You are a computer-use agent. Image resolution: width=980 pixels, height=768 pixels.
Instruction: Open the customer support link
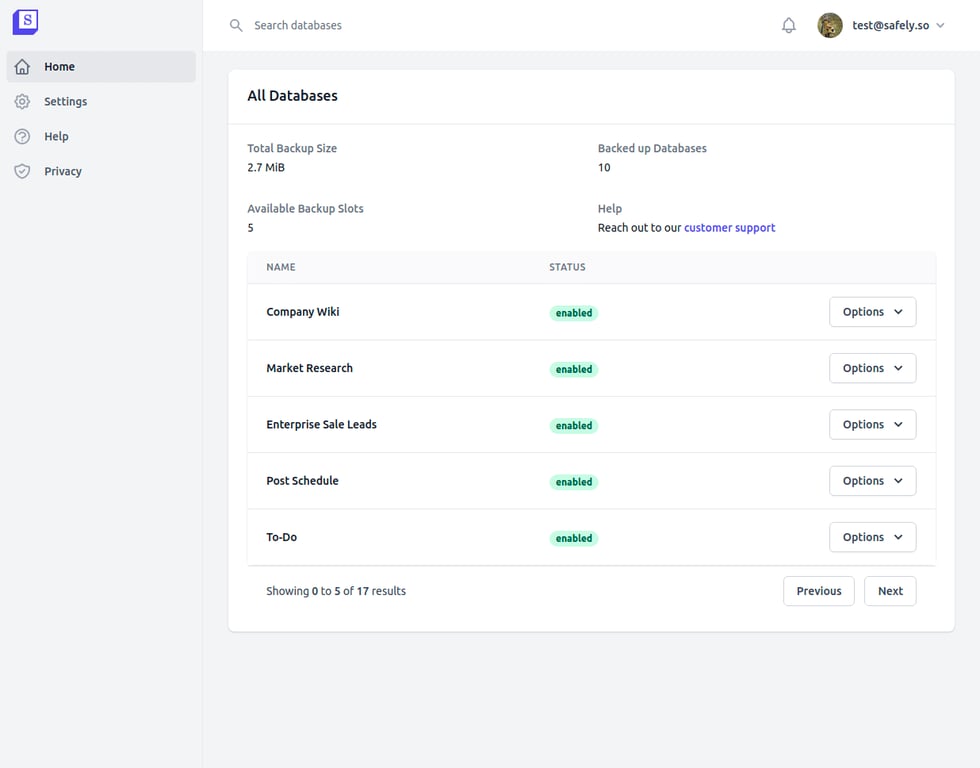tap(729, 228)
